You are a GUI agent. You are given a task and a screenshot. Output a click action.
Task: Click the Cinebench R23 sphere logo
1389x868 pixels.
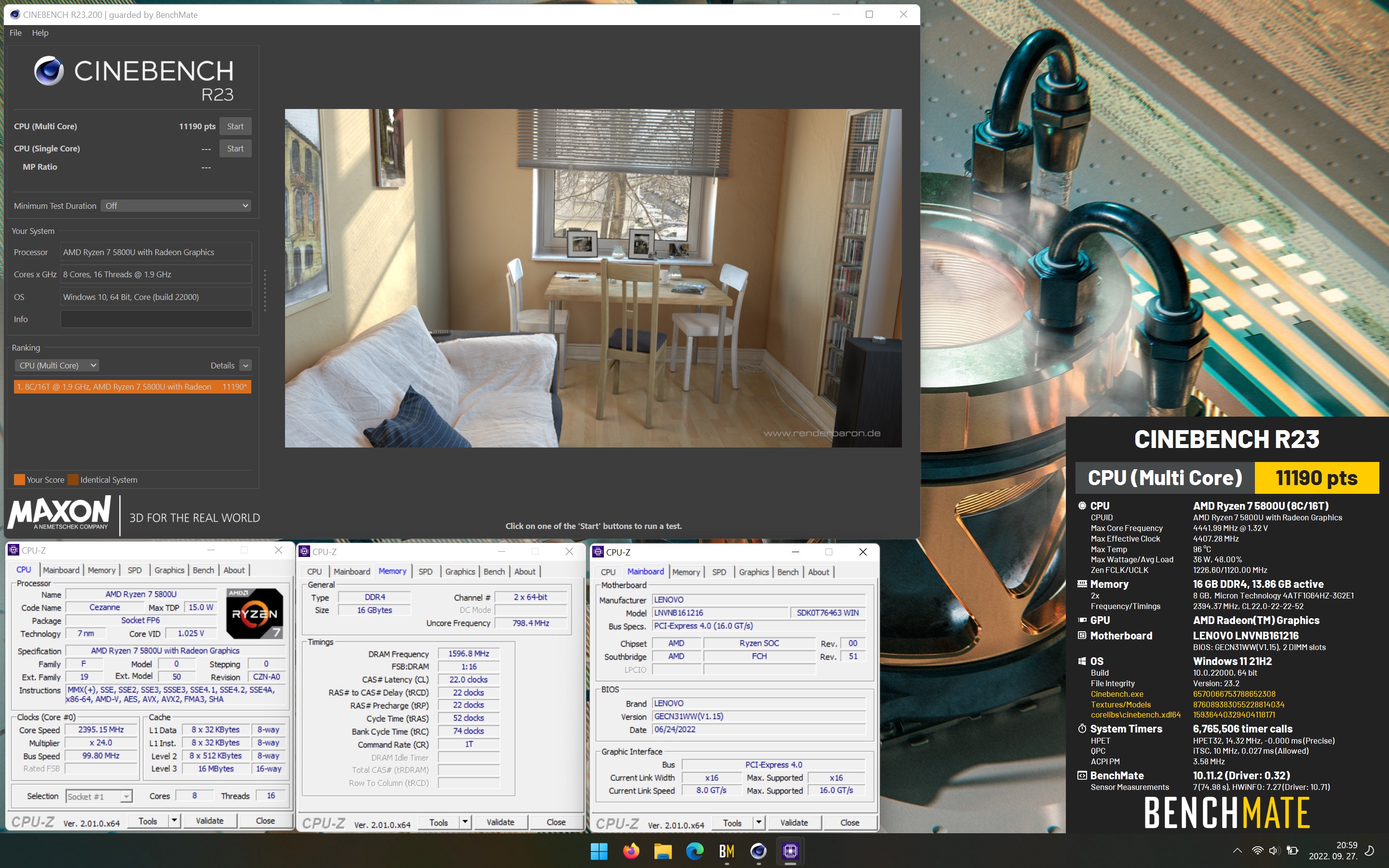tap(49, 71)
